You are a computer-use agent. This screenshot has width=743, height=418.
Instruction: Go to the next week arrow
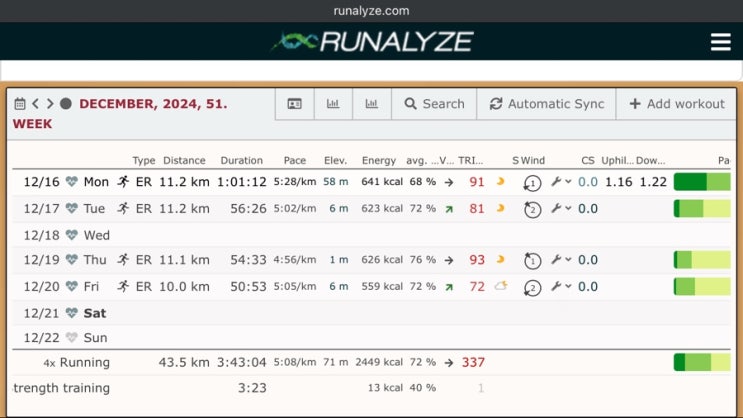click(50, 103)
